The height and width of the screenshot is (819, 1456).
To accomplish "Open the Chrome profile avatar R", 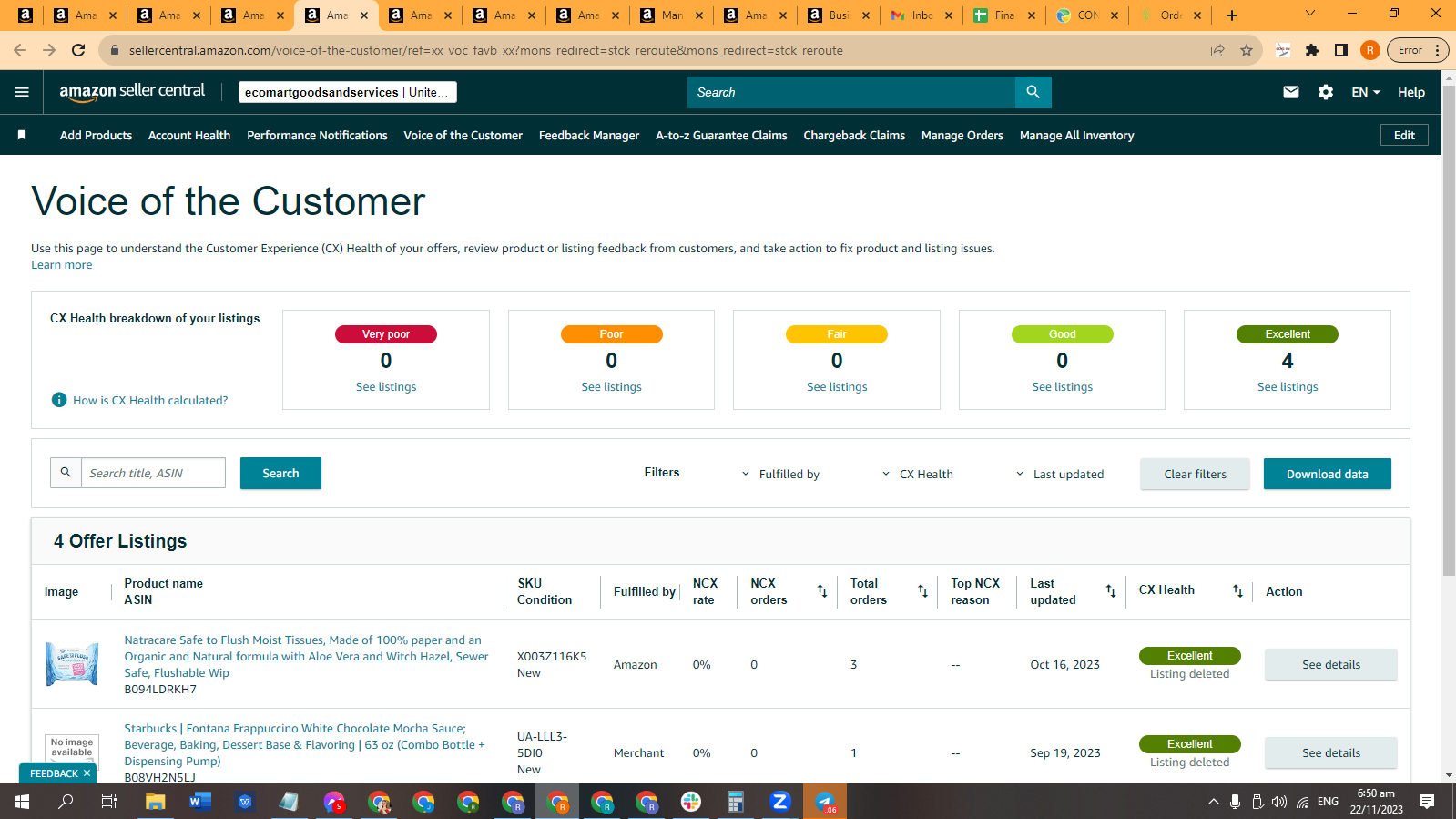I will (1369, 50).
